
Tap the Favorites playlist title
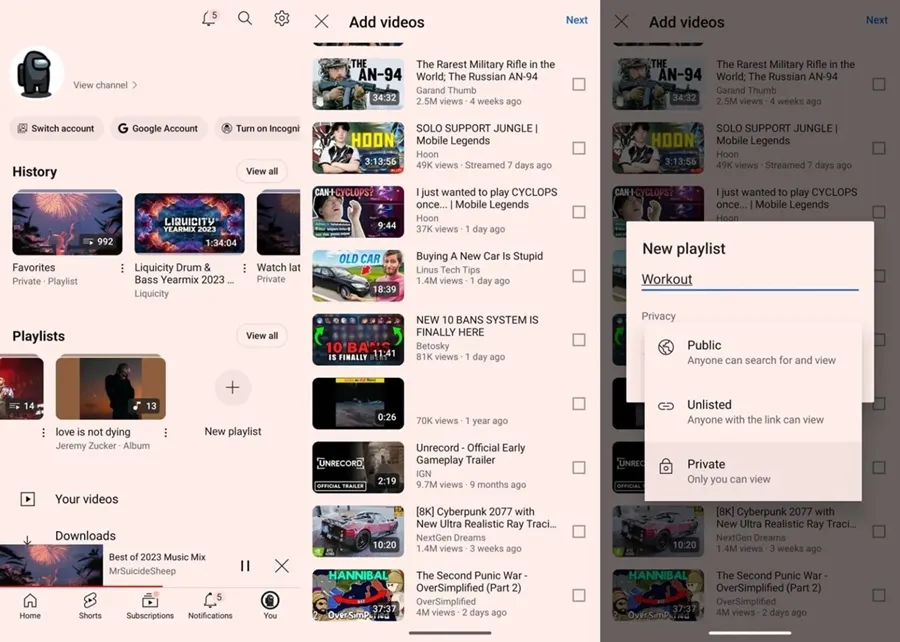[x=34, y=267]
